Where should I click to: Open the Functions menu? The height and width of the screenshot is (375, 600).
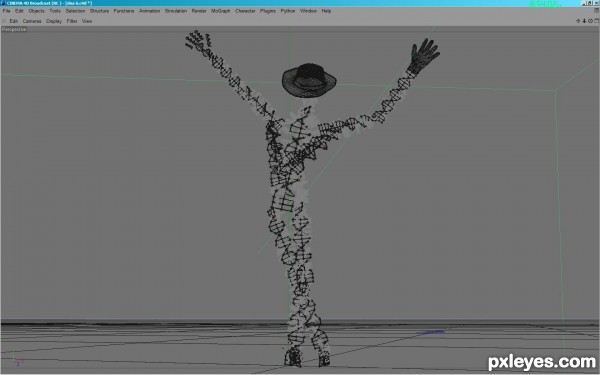click(x=124, y=11)
